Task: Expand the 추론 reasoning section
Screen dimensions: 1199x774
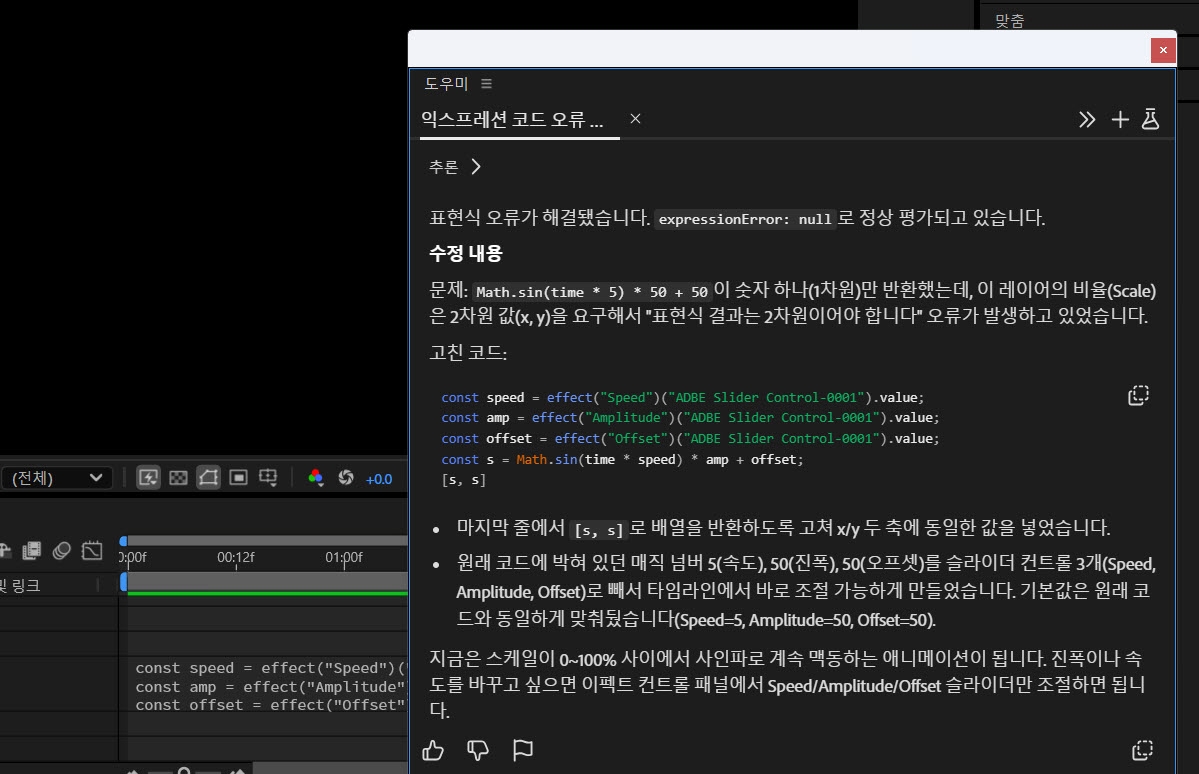Action: tap(455, 167)
